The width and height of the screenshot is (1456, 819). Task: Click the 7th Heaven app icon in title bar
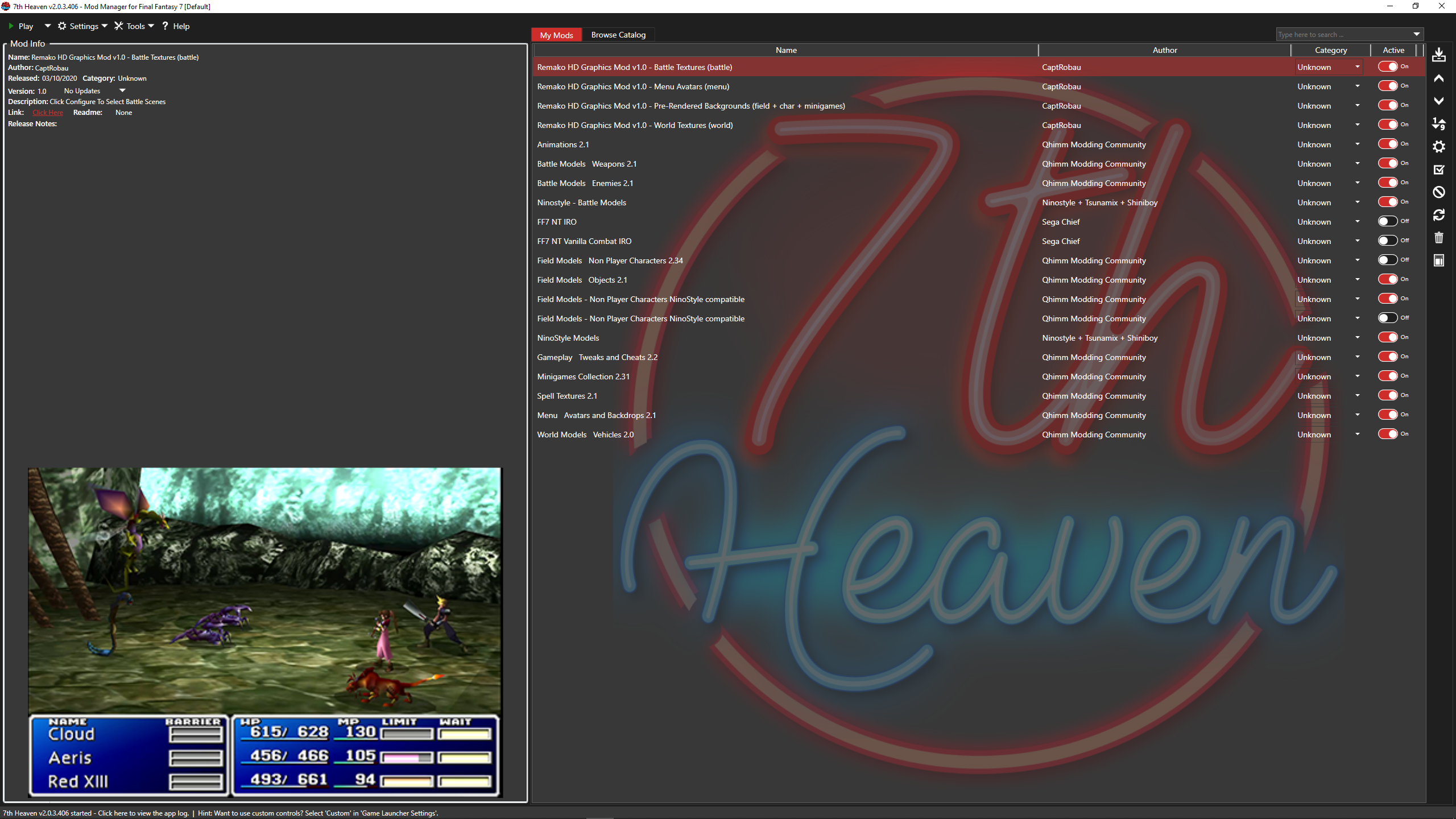pos(6,6)
